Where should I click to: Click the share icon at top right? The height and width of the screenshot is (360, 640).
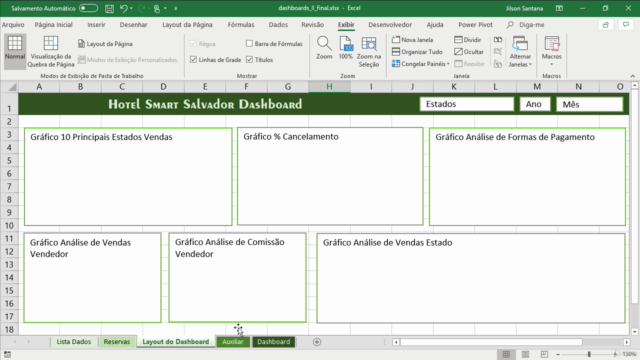(x=606, y=25)
